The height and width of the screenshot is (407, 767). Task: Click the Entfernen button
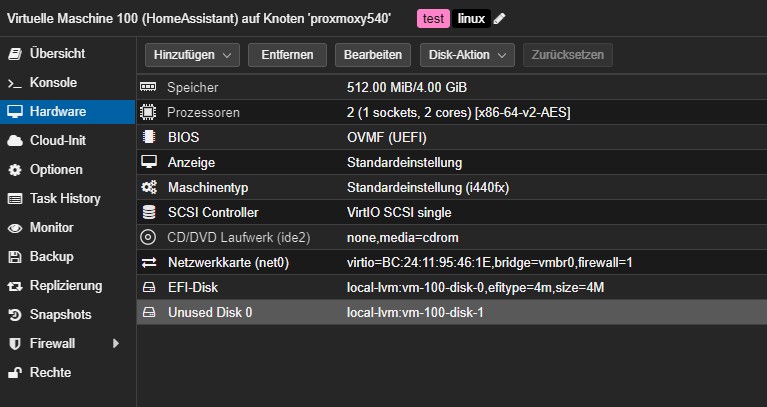tap(287, 55)
